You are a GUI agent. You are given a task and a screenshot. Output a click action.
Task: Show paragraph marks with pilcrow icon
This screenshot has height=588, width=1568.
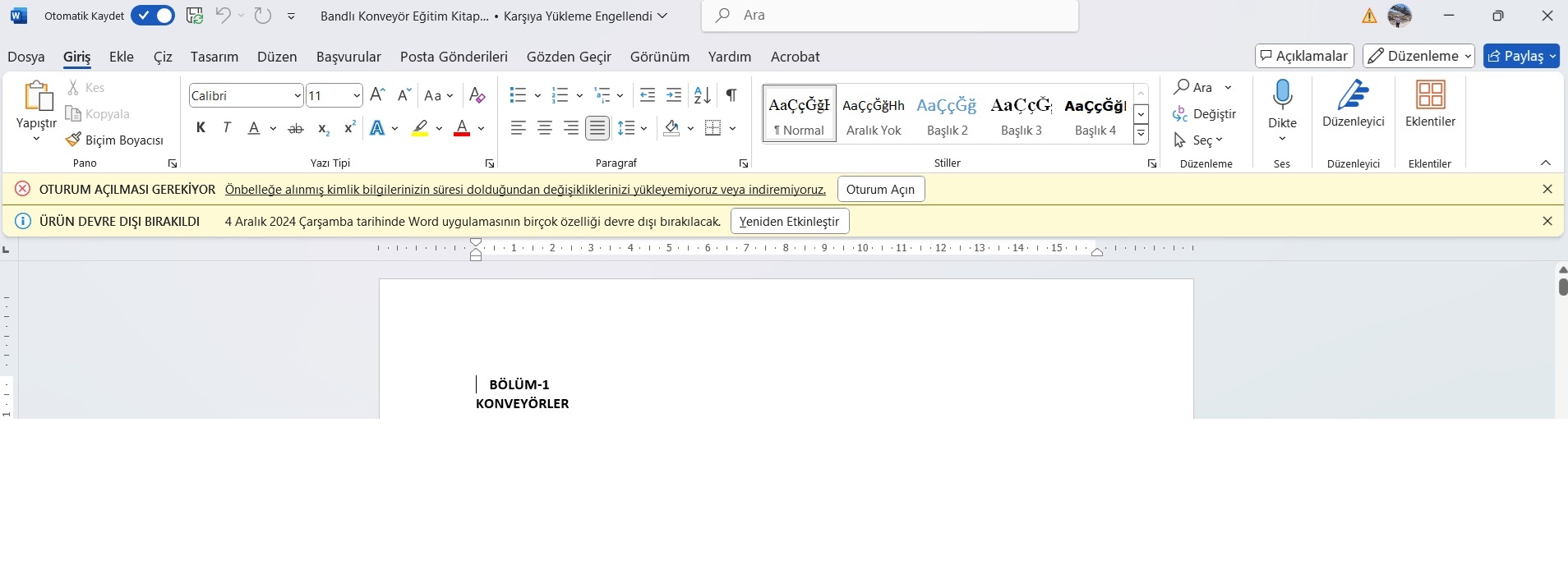click(731, 95)
